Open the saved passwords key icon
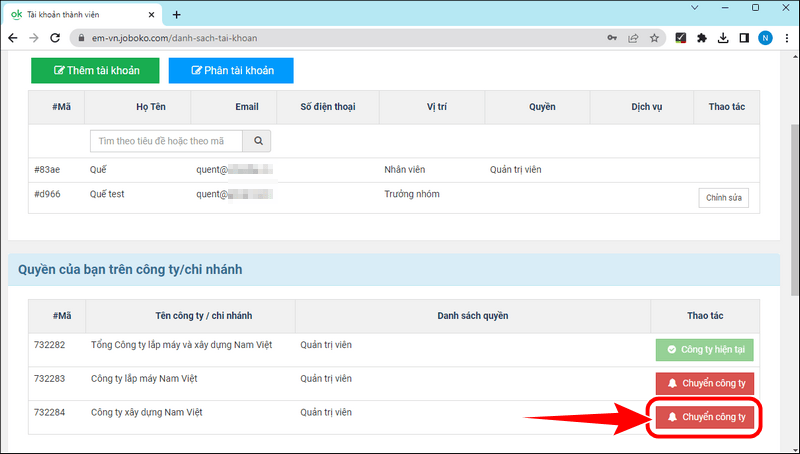The height and width of the screenshot is (454, 800). 611,38
